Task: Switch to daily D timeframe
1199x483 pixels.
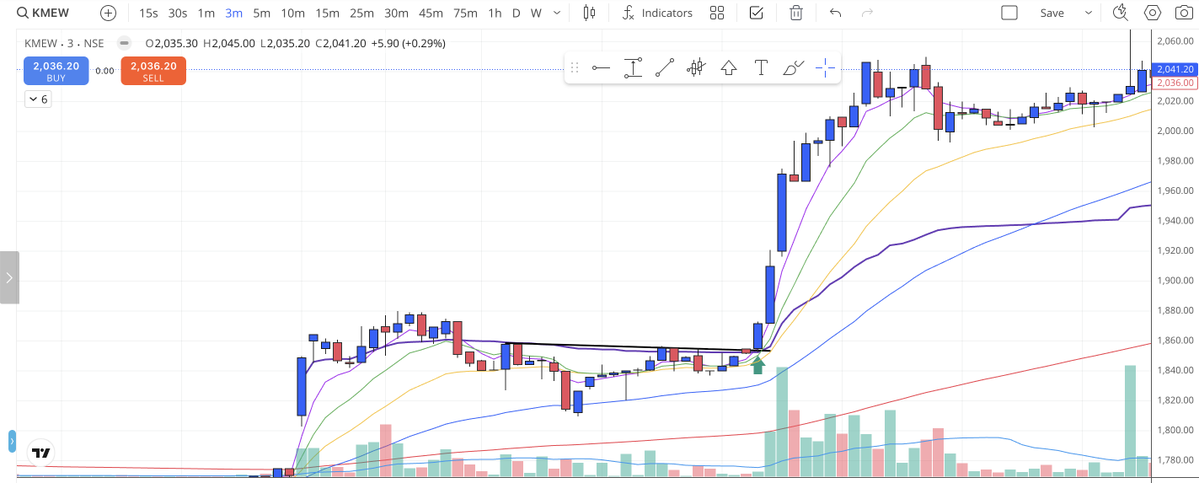Action: [x=516, y=13]
